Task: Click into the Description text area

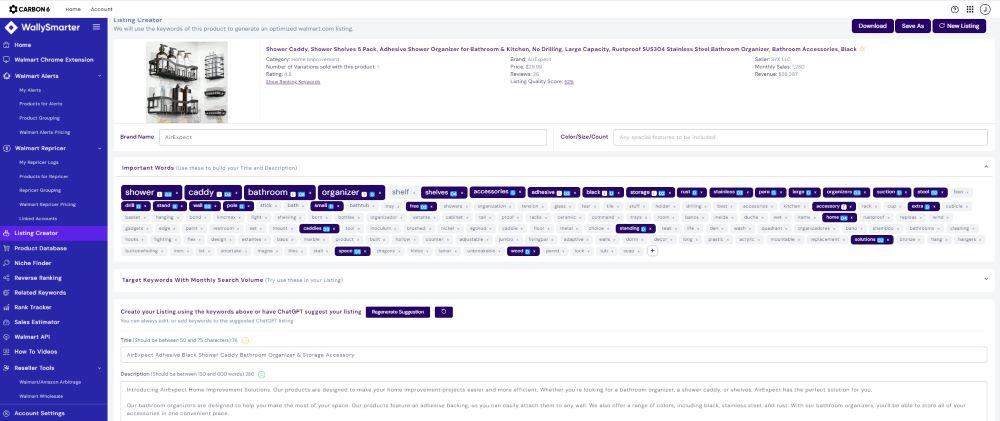Action: click(554, 401)
